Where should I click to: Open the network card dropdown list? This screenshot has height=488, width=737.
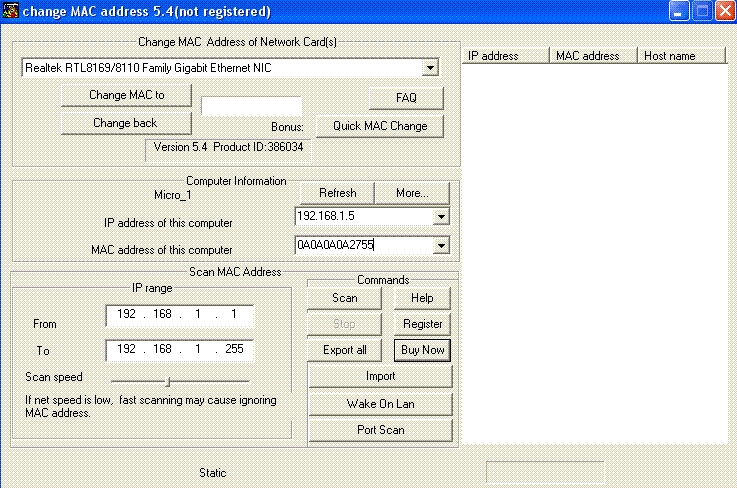430,68
